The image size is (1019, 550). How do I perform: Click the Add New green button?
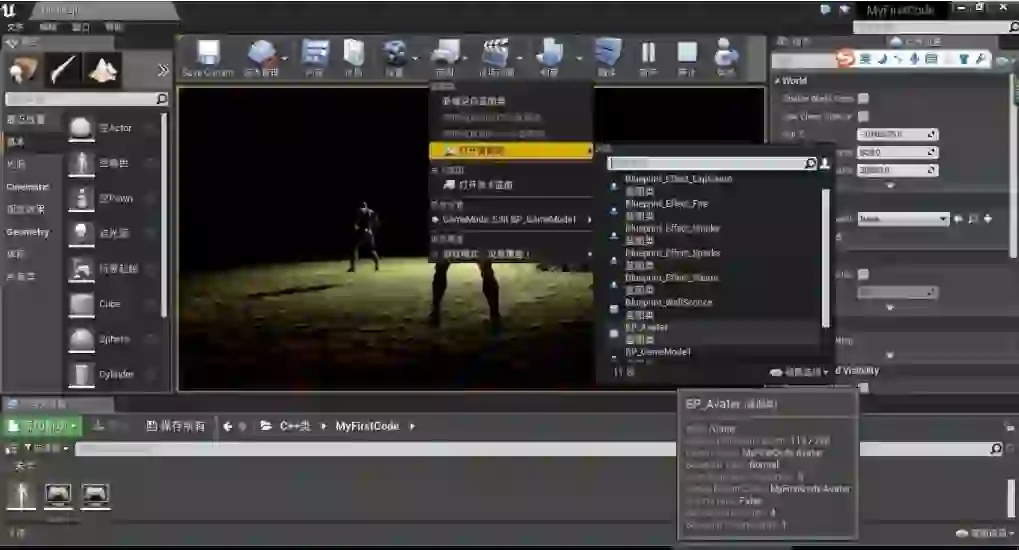pyautogui.click(x=43, y=426)
